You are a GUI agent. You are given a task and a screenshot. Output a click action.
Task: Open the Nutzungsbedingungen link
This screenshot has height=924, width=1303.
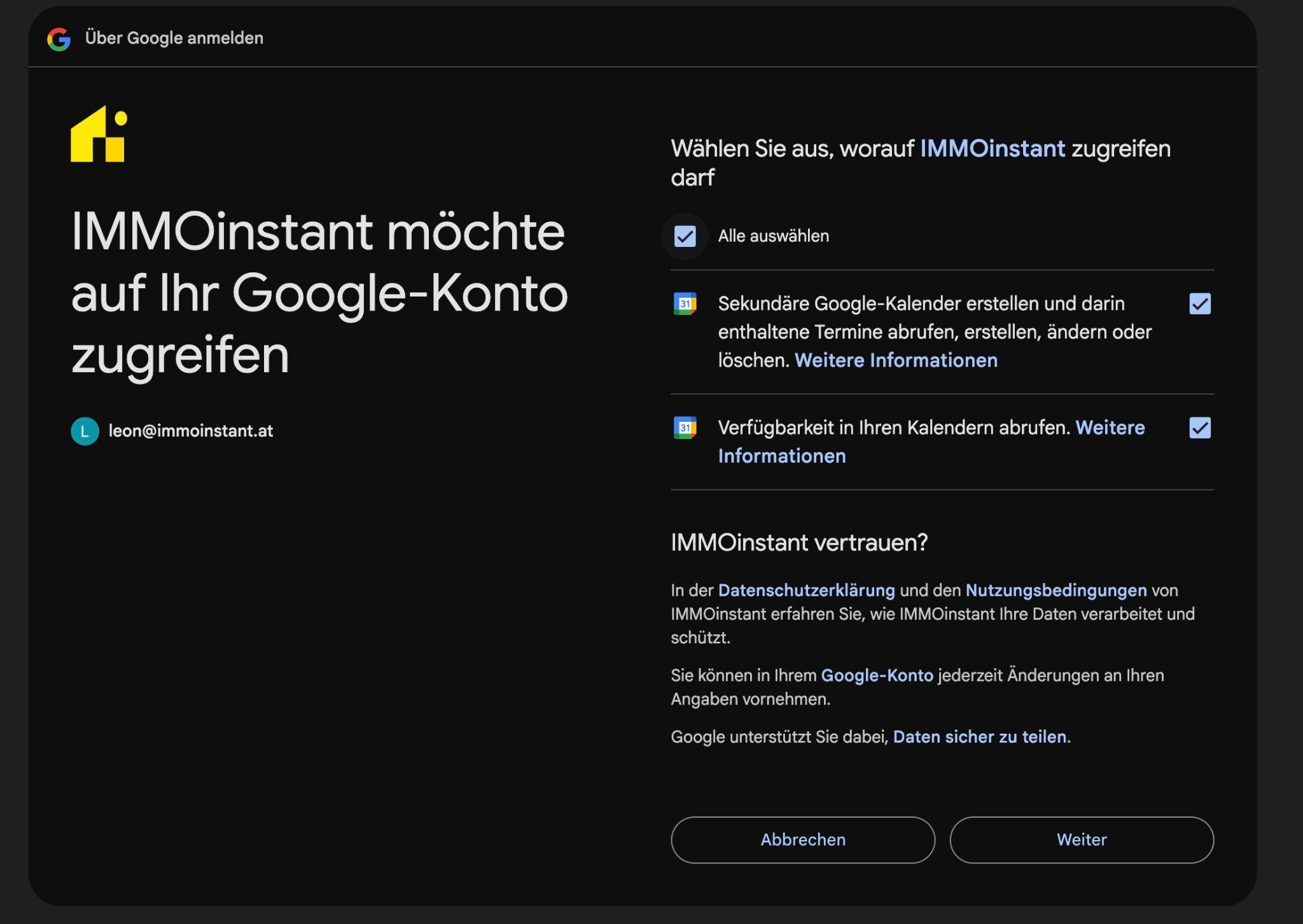(1056, 591)
